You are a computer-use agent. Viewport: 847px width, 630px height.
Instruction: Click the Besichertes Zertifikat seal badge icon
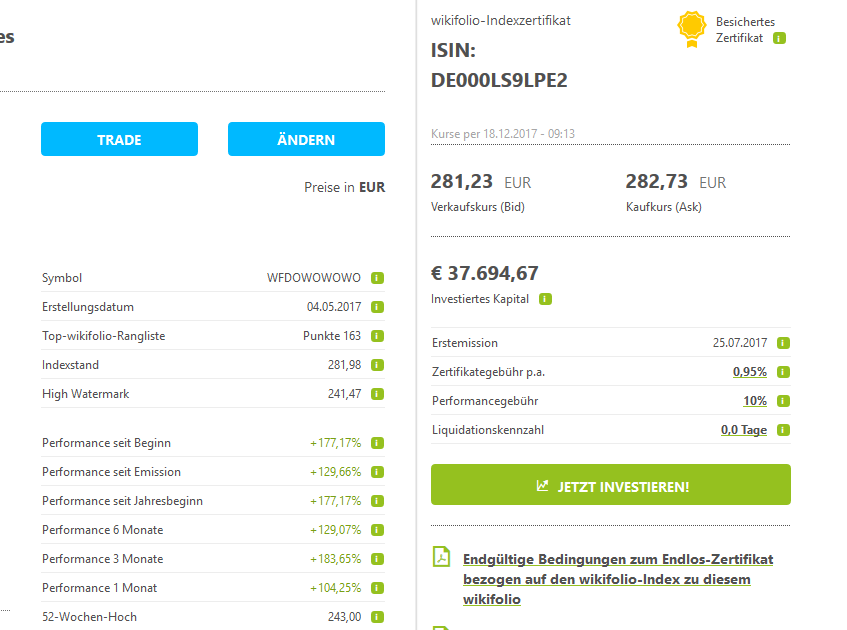coord(692,29)
